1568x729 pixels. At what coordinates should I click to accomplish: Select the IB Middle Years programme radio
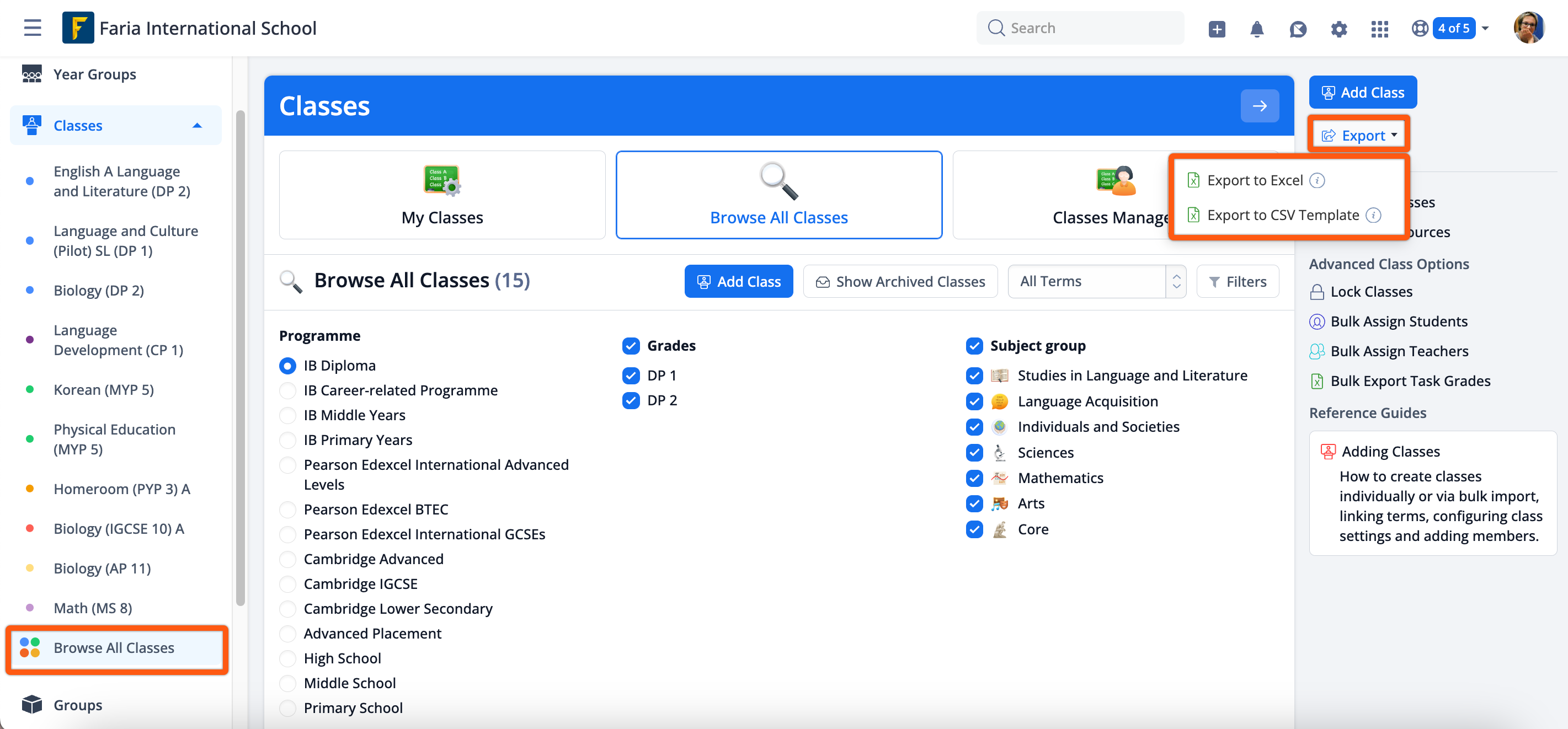(287, 415)
